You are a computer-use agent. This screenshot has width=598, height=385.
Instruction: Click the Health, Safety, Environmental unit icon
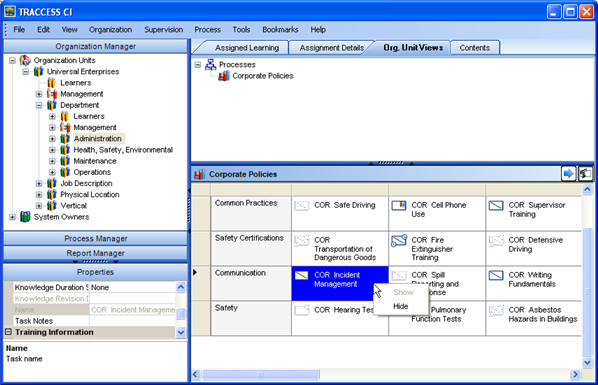click(x=65, y=150)
